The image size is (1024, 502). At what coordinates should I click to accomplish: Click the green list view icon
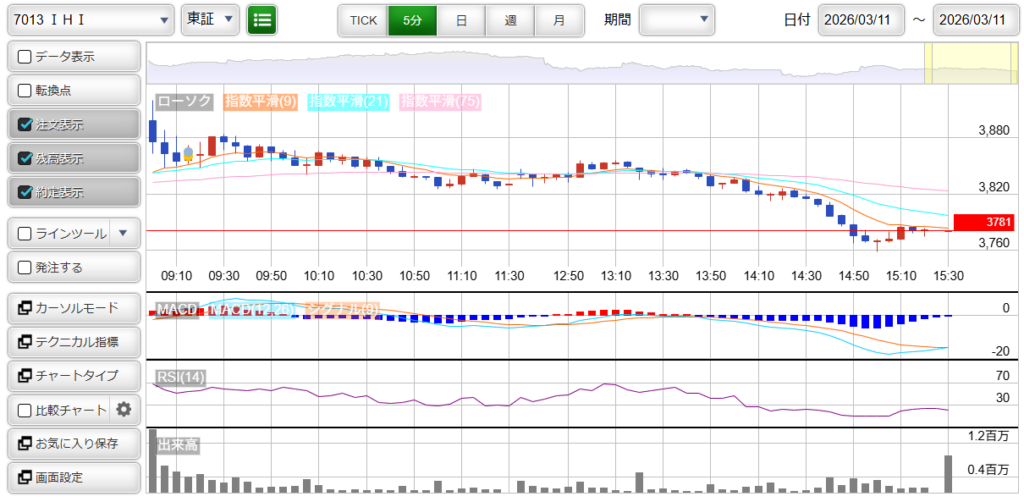262,20
